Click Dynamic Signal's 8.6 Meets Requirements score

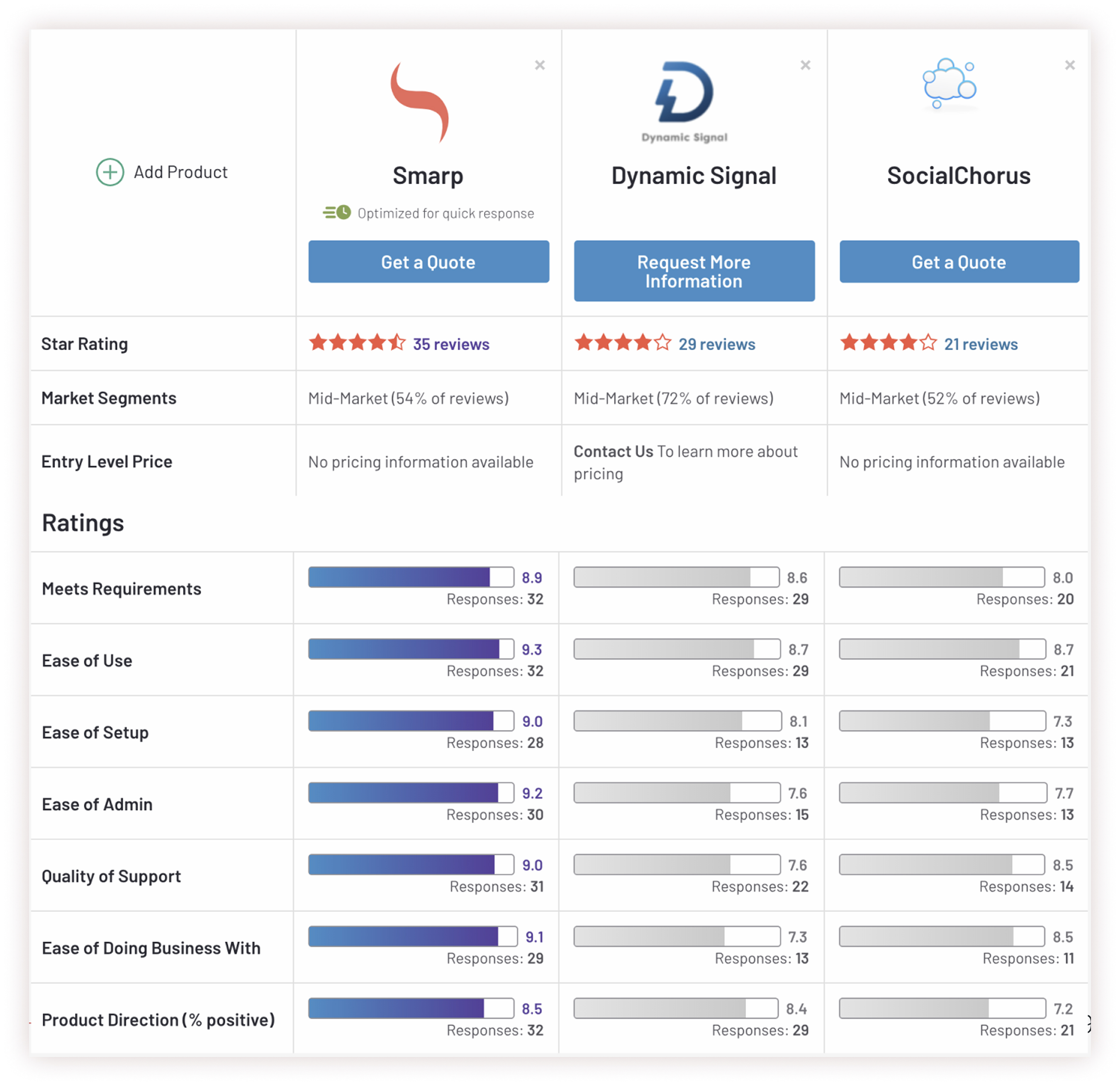coord(797,578)
